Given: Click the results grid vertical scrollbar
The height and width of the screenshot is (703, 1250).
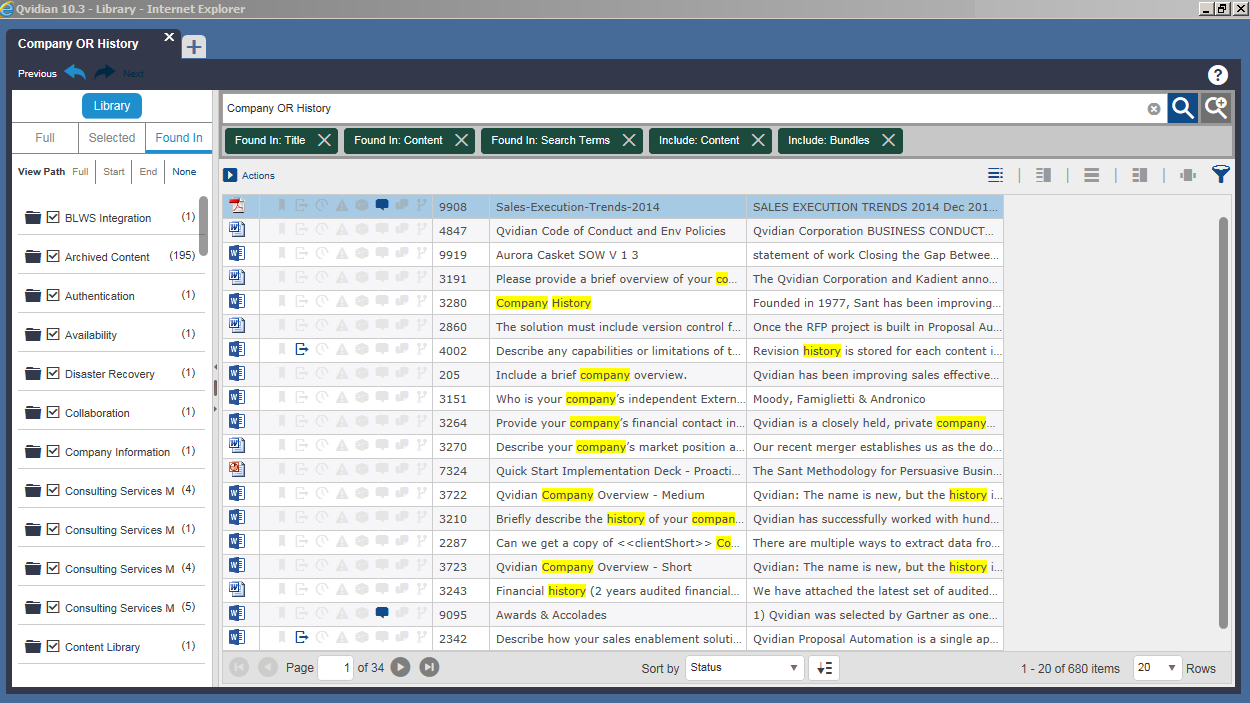Looking at the screenshot, I should point(1223,422).
